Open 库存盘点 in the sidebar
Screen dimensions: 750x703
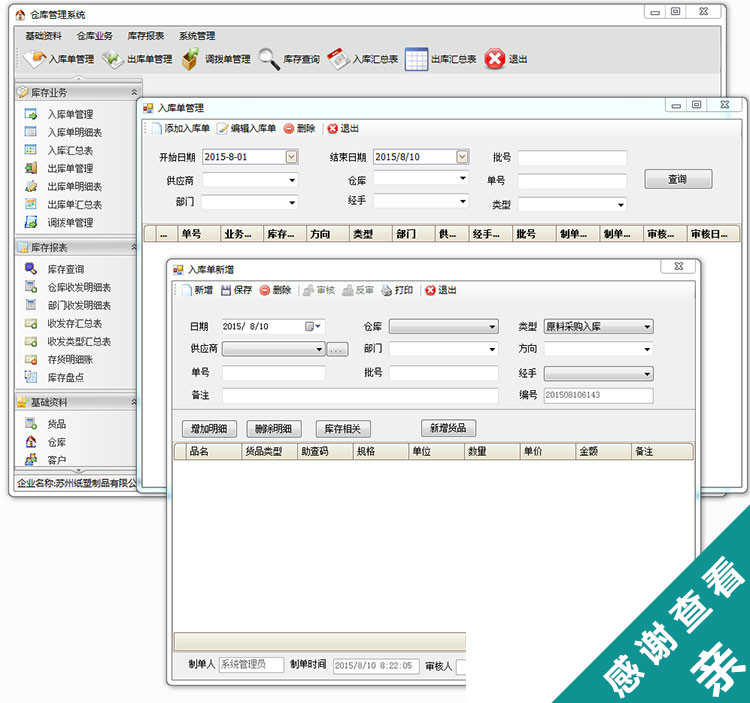66,377
